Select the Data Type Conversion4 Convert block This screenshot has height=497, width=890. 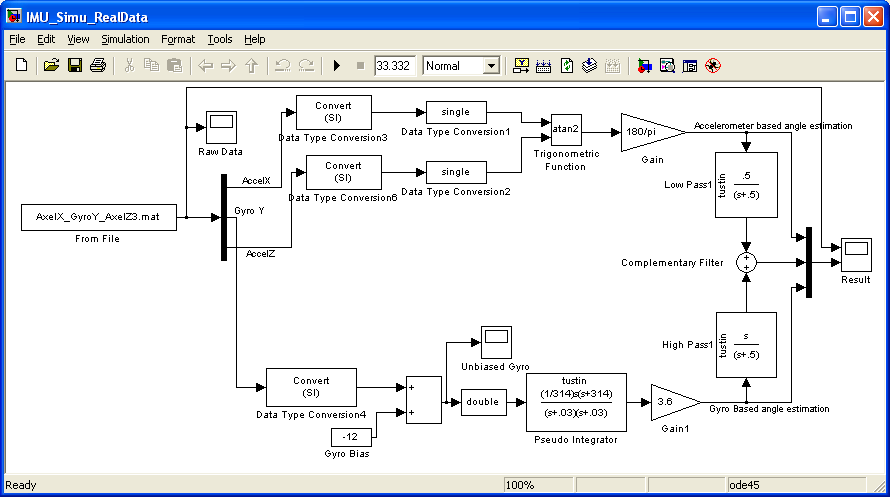coord(311,388)
